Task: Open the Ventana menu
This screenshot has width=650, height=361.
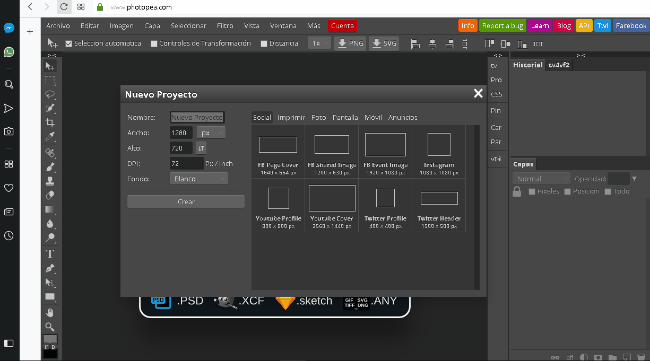Action: pyautogui.click(x=283, y=26)
